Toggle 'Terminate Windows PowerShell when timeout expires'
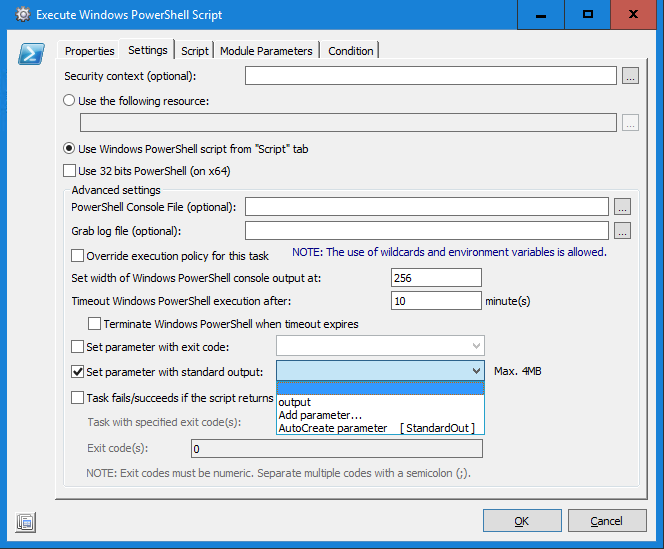Screen dimensions: 664x549 94,324
